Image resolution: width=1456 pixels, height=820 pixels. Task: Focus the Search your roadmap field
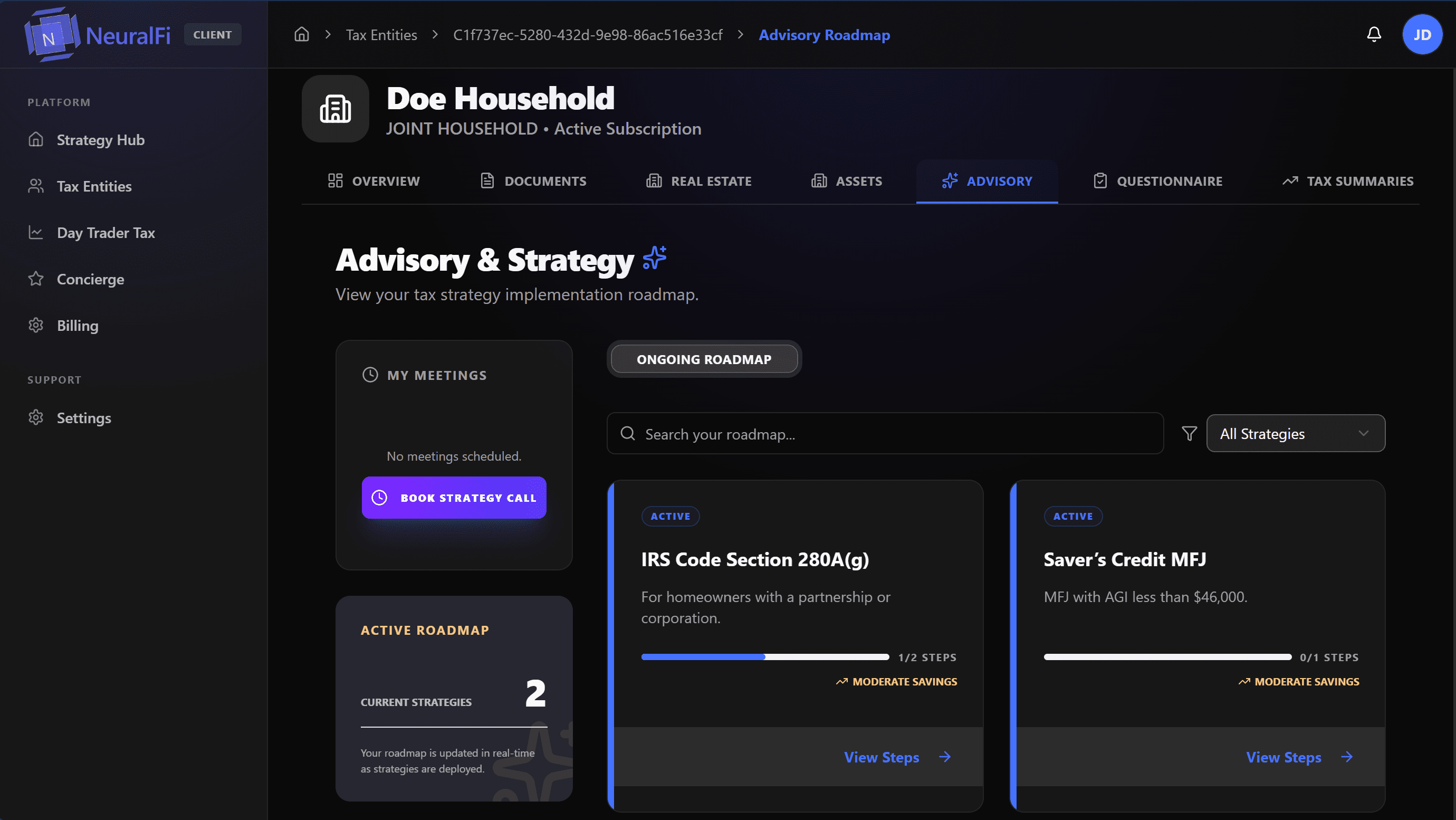(x=885, y=433)
